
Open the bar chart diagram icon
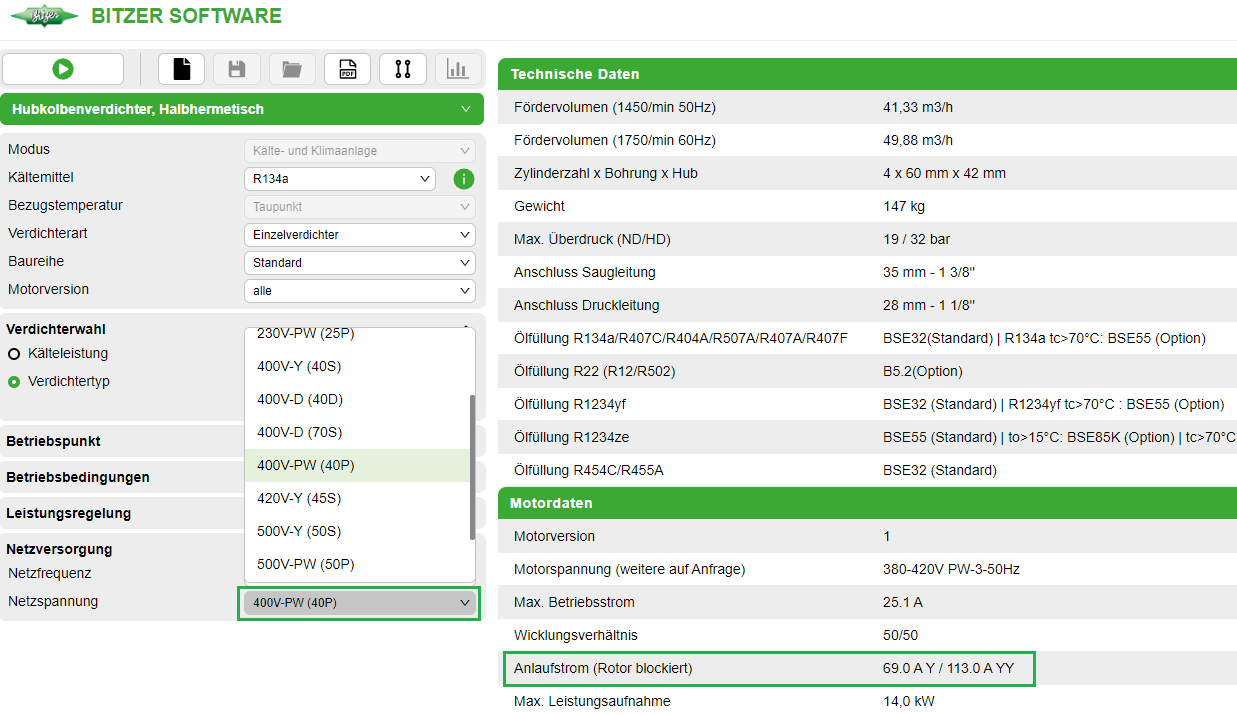click(x=458, y=69)
